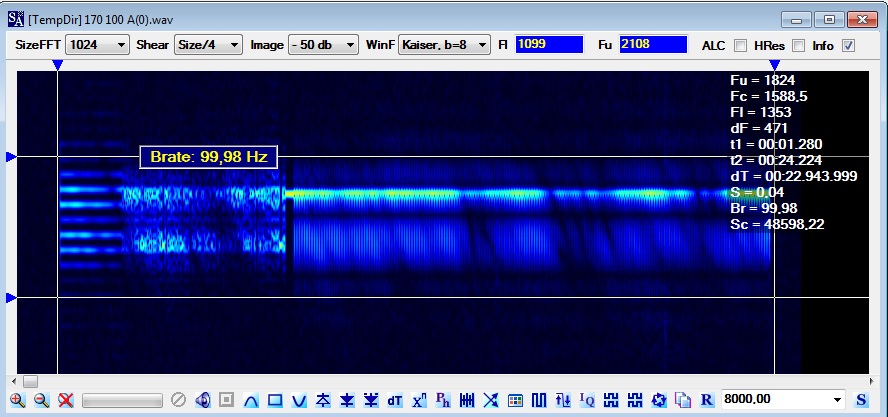Click the Sc = 48598,22 info text

(x=778, y=224)
